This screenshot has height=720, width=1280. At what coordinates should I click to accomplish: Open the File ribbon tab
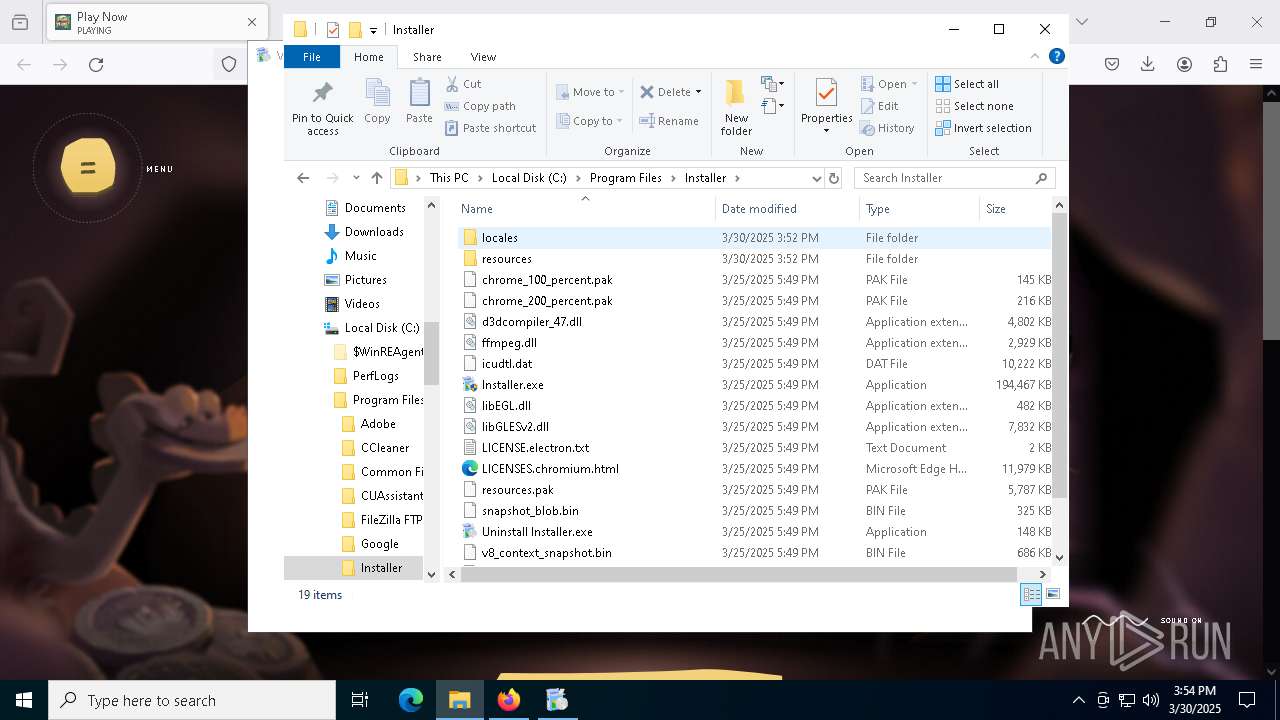[312, 57]
